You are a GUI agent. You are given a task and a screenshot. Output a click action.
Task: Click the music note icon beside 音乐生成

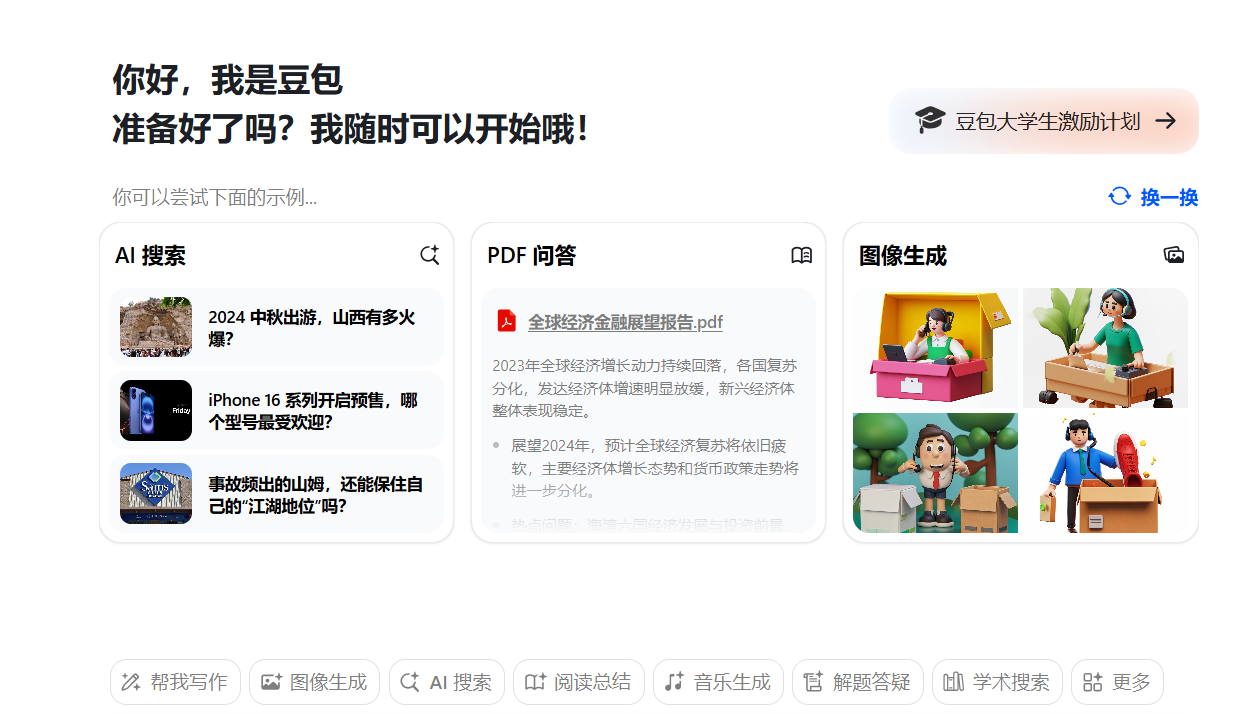(674, 682)
